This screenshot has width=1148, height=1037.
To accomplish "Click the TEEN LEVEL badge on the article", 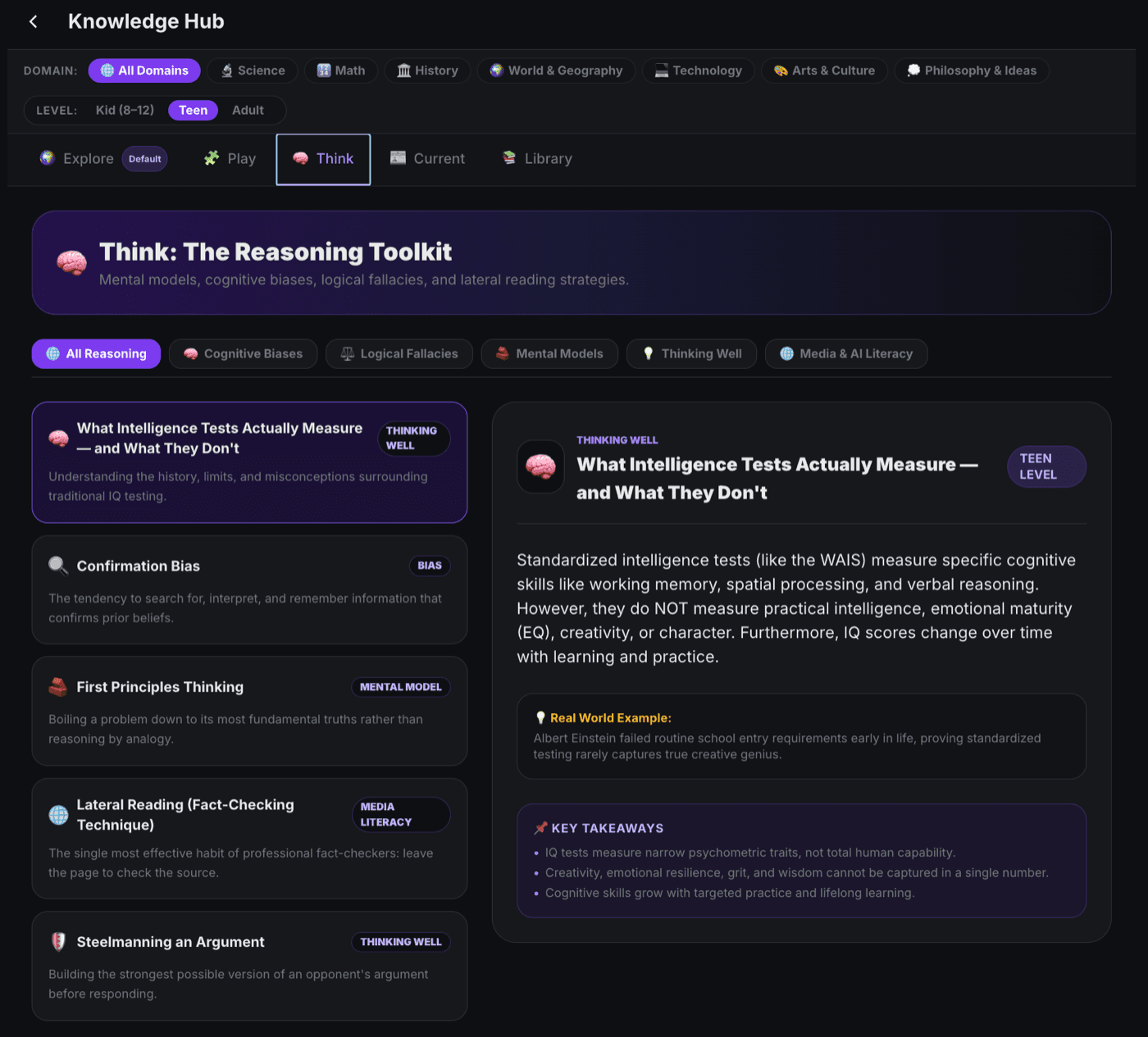I will pyautogui.click(x=1046, y=466).
